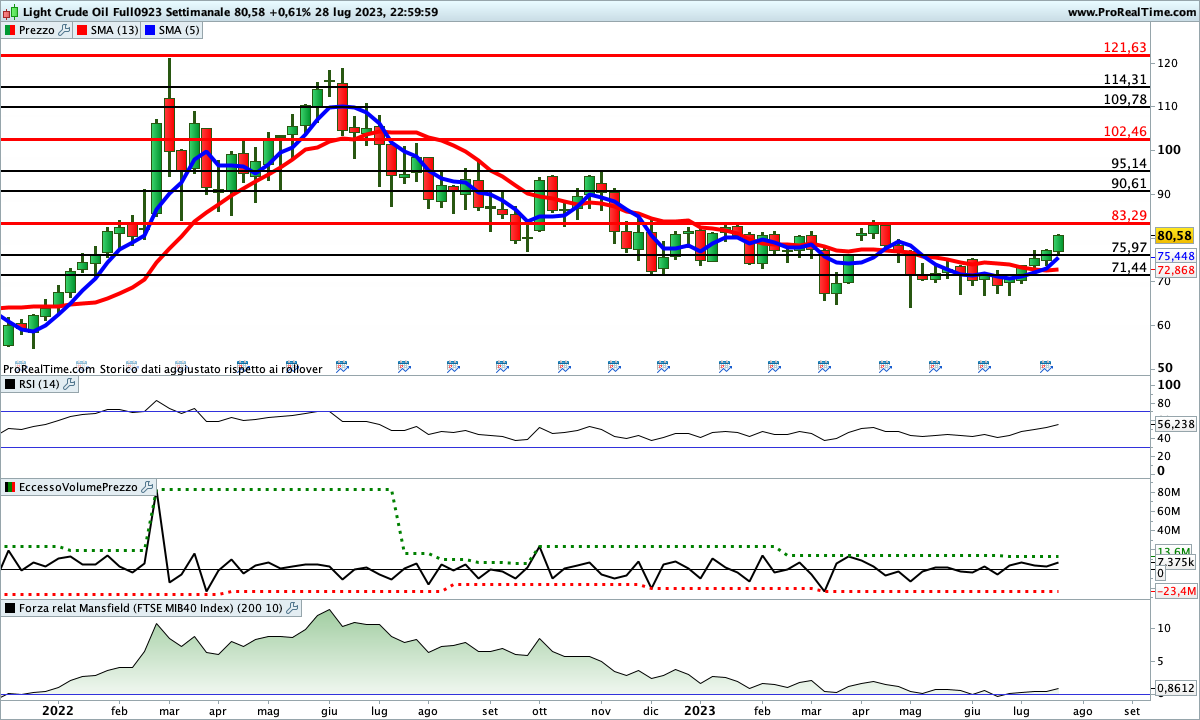The height and width of the screenshot is (720, 1200).
Task: Select the EccessoVolumePrezzo indicator label
Action: pos(79,487)
